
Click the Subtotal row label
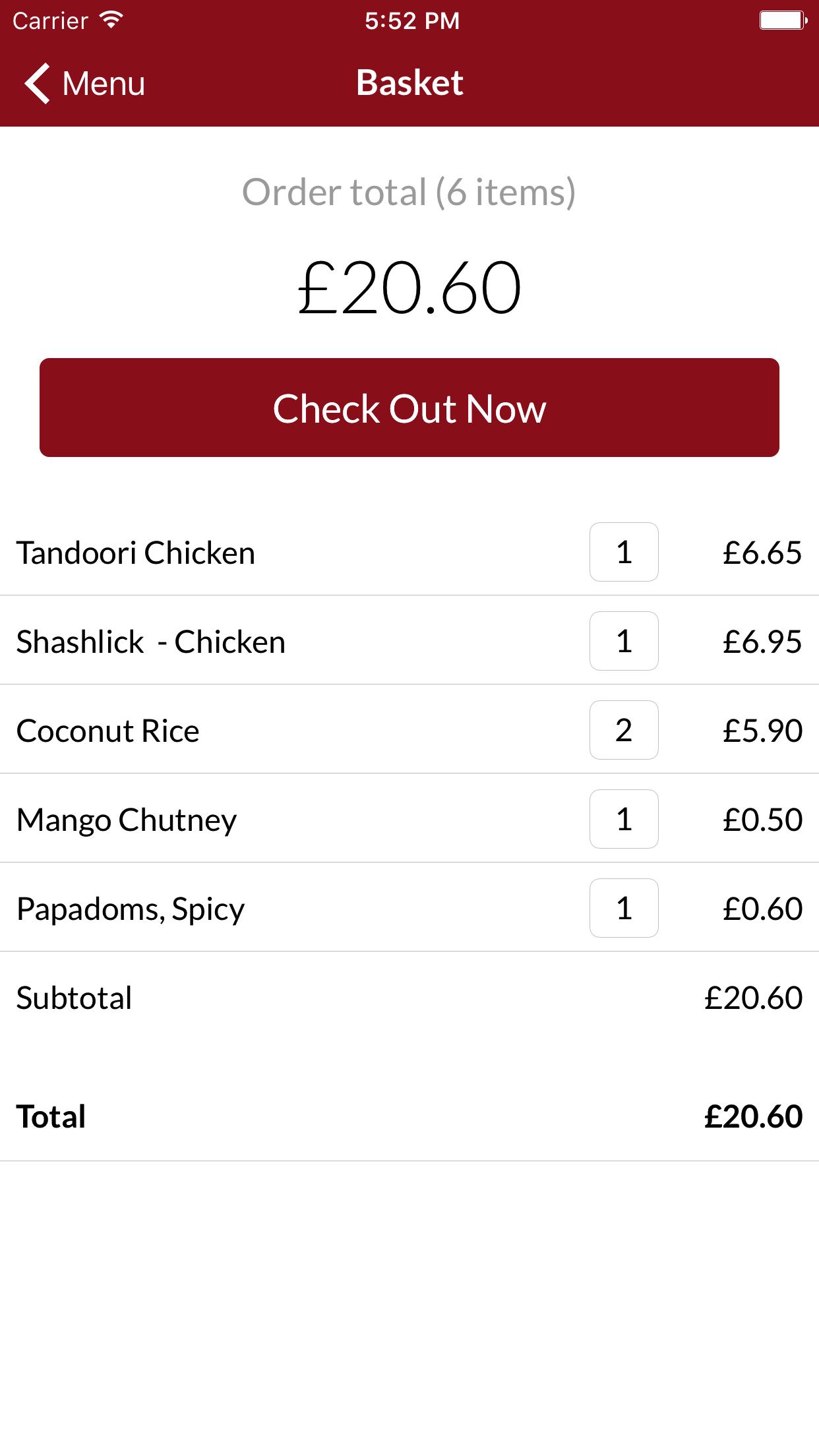[74, 998]
